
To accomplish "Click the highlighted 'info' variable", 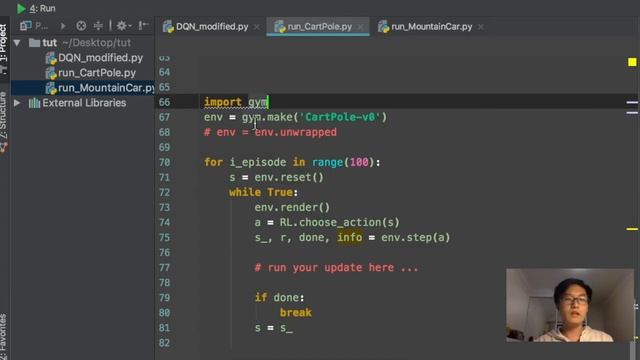I will (349, 238).
